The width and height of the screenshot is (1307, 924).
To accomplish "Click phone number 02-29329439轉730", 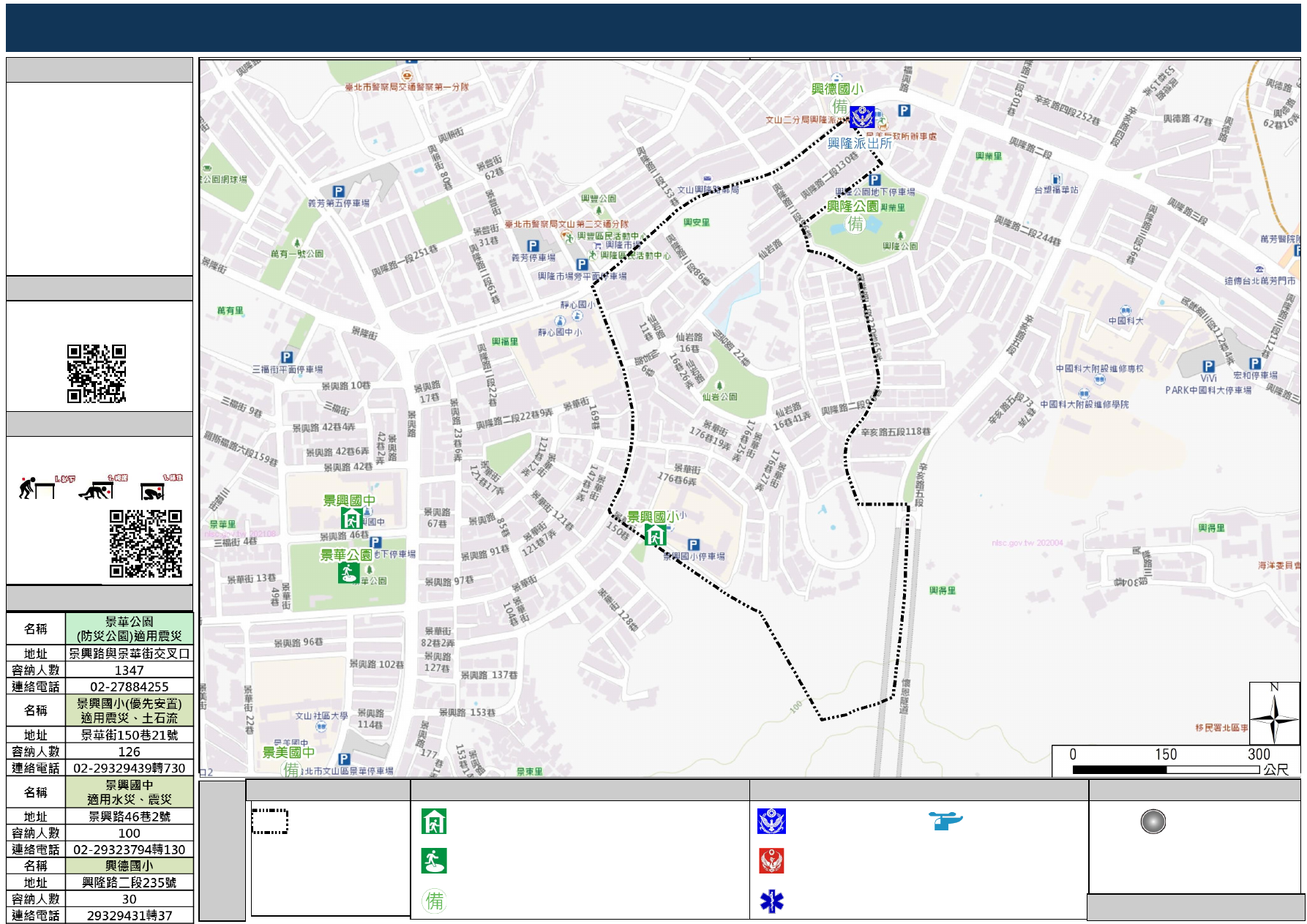I will 130,768.
